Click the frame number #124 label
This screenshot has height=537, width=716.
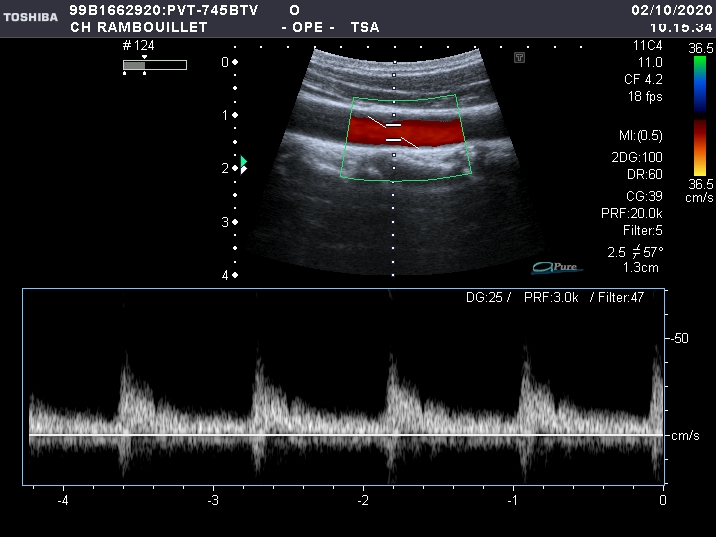(x=141, y=46)
